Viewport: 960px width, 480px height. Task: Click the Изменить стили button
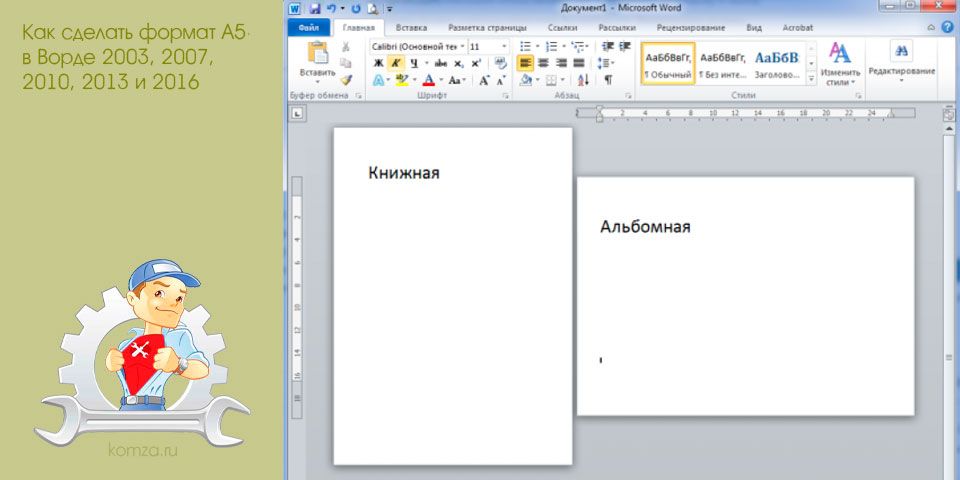(x=839, y=64)
